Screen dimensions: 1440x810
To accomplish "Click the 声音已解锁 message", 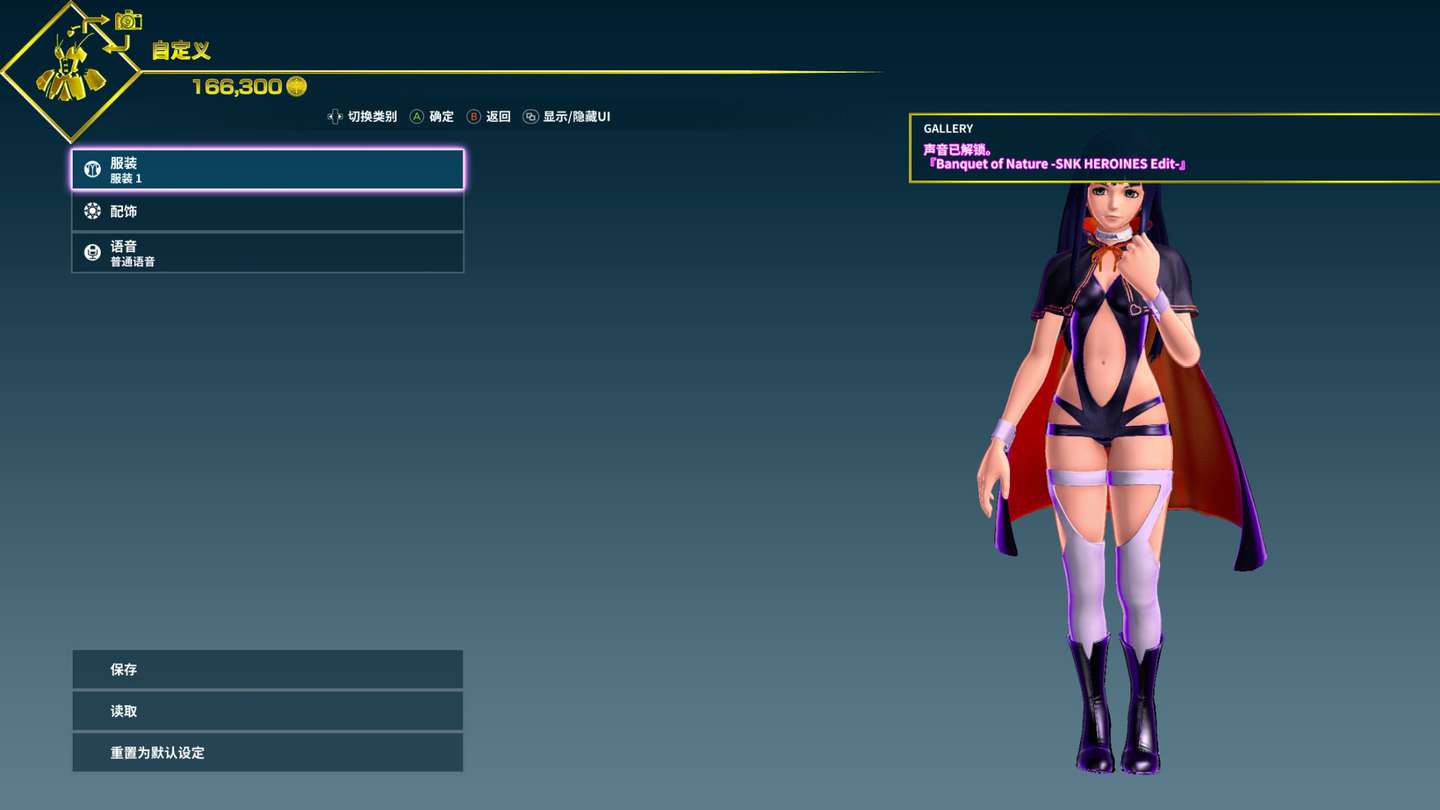I will pyautogui.click(x=955, y=150).
